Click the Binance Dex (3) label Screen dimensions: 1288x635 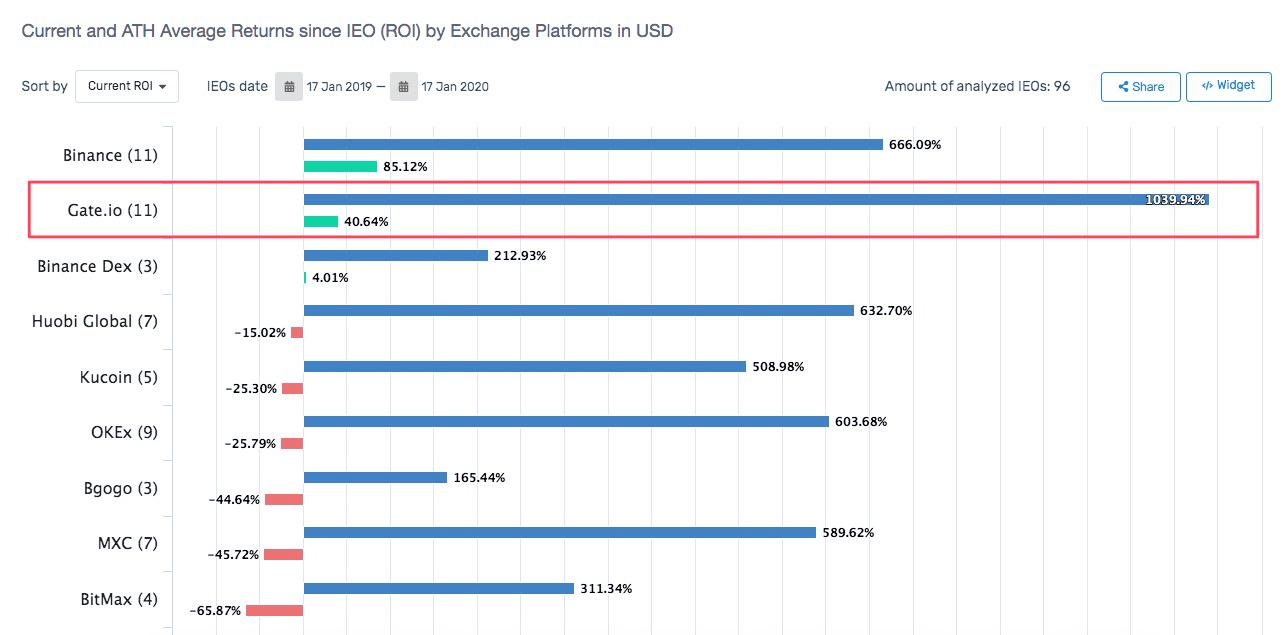click(97, 266)
